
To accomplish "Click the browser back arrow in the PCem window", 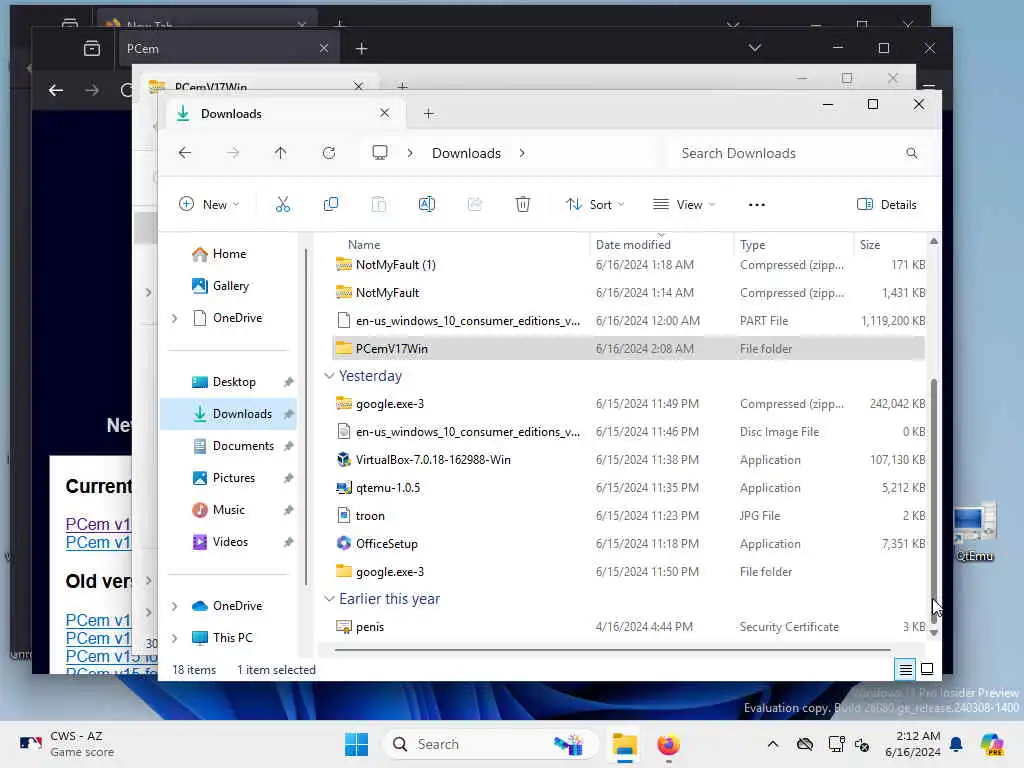I will tap(56, 90).
